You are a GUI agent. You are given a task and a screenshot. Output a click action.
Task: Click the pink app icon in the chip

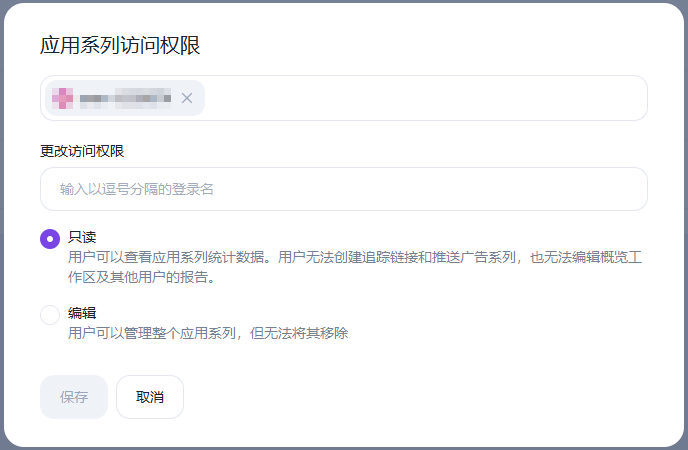pyautogui.click(x=63, y=98)
